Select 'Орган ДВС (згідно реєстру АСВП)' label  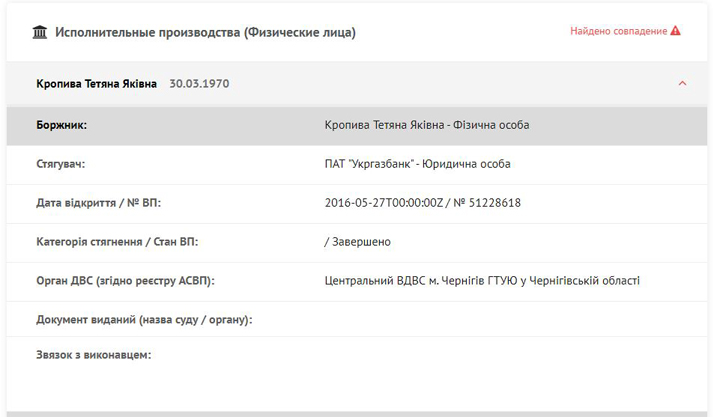[x=125, y=281]
